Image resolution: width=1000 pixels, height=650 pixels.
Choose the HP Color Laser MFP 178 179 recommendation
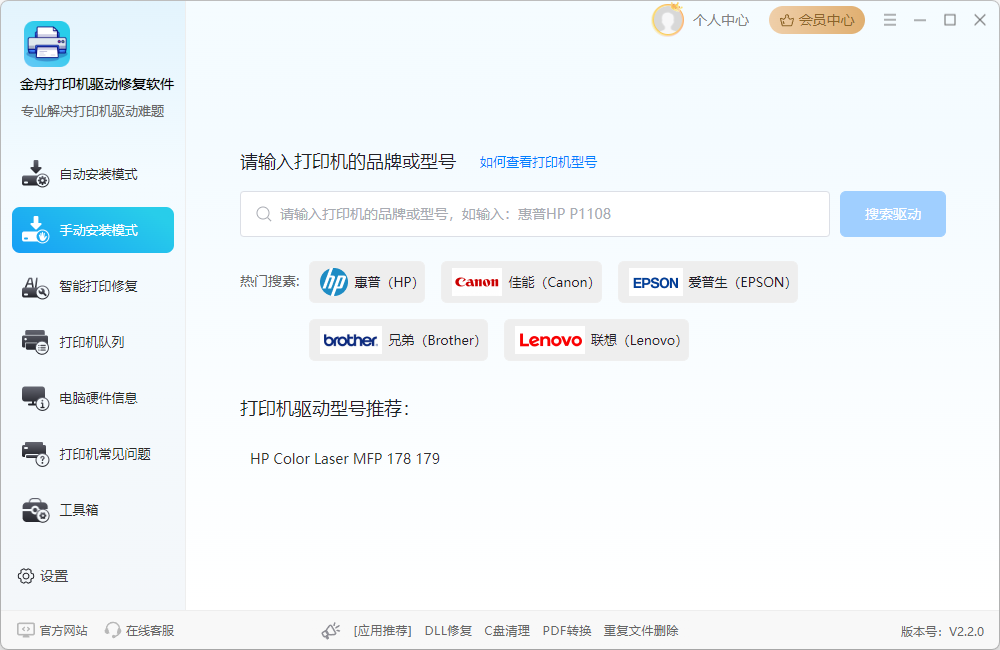(345, 459)
